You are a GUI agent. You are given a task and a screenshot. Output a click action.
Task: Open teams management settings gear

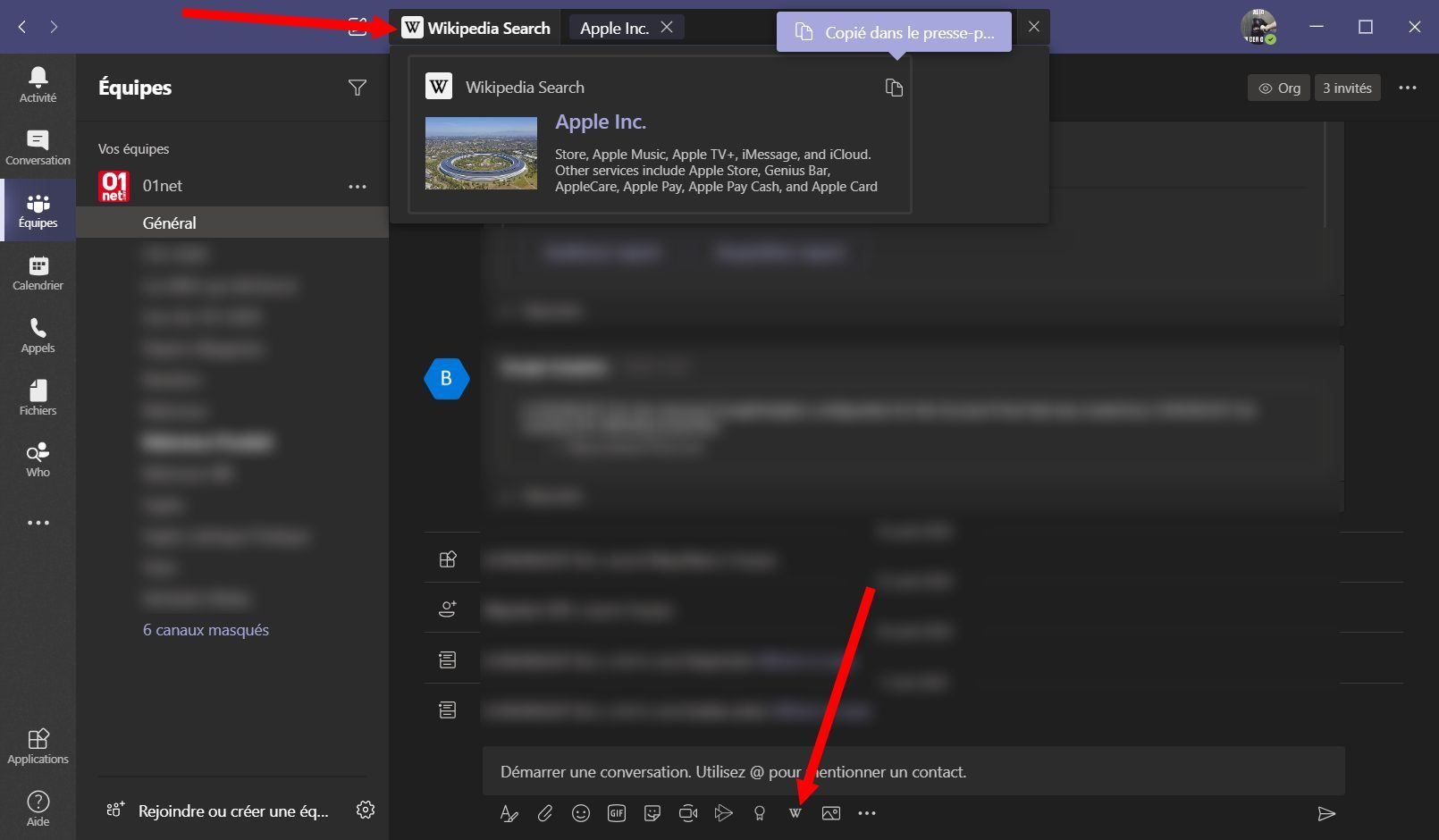pyautogui.click(x=366, y=810)
